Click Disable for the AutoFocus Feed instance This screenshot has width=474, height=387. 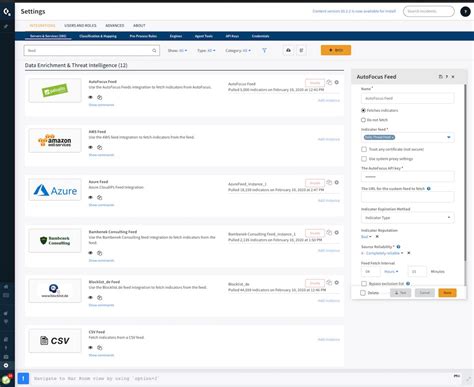coord(315,83)
